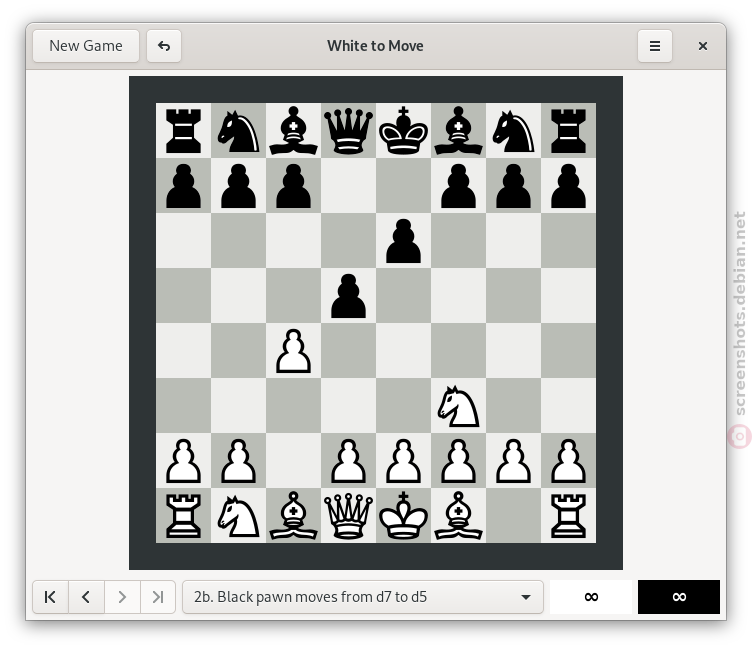Click the black knight on b8

[x=238, y=130]
